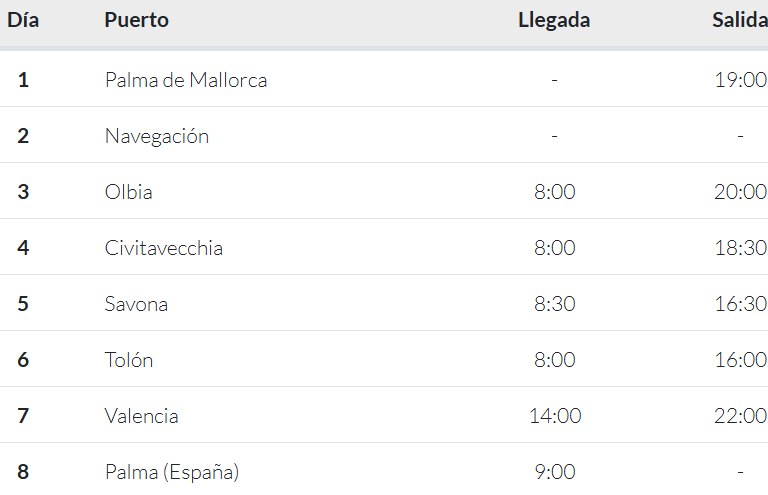This screenshot has height=495, width=768.
Task: Click the Puerto column header
Action: [137, 20]
